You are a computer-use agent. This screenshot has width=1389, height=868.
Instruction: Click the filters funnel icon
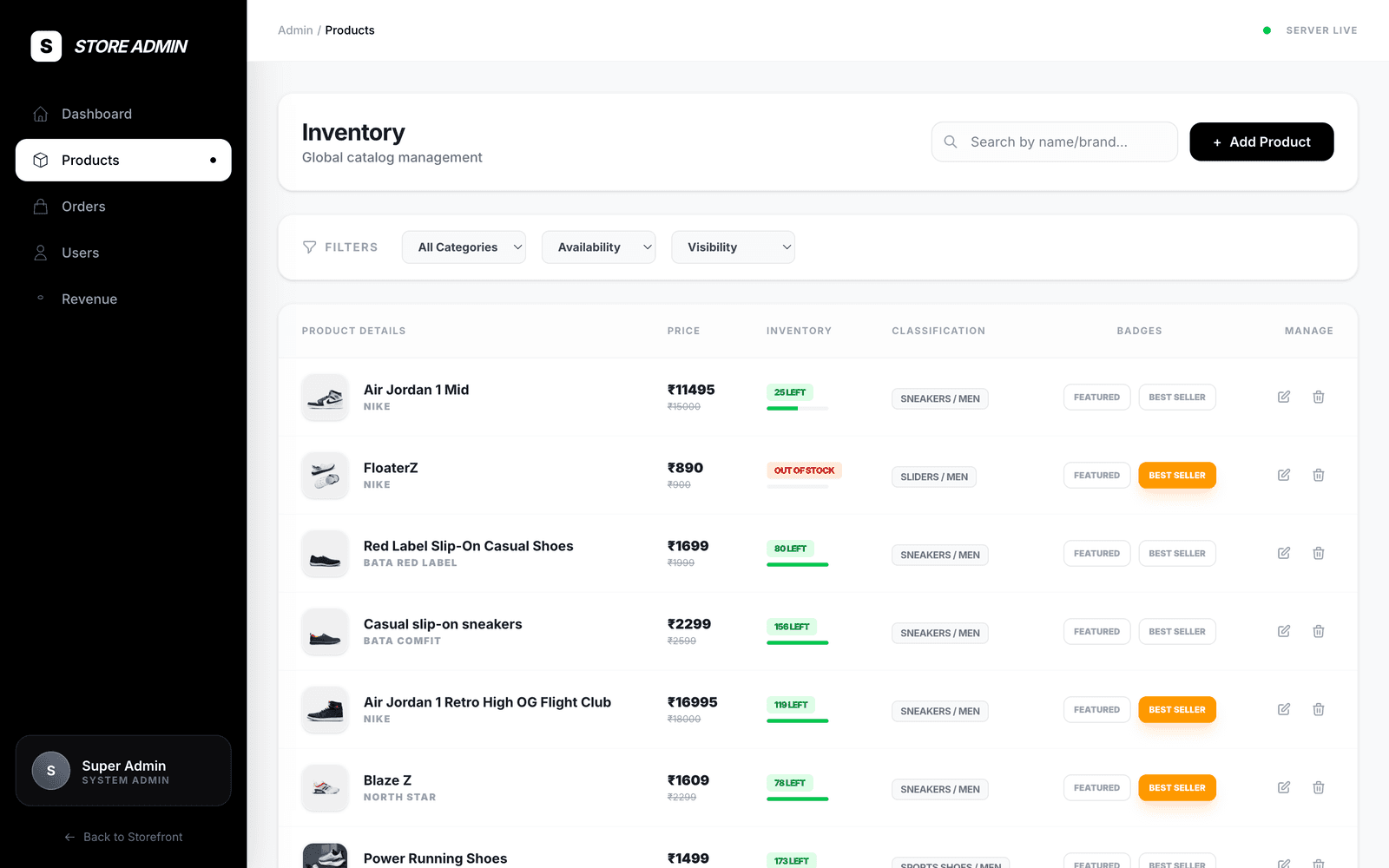click(309, 247)
